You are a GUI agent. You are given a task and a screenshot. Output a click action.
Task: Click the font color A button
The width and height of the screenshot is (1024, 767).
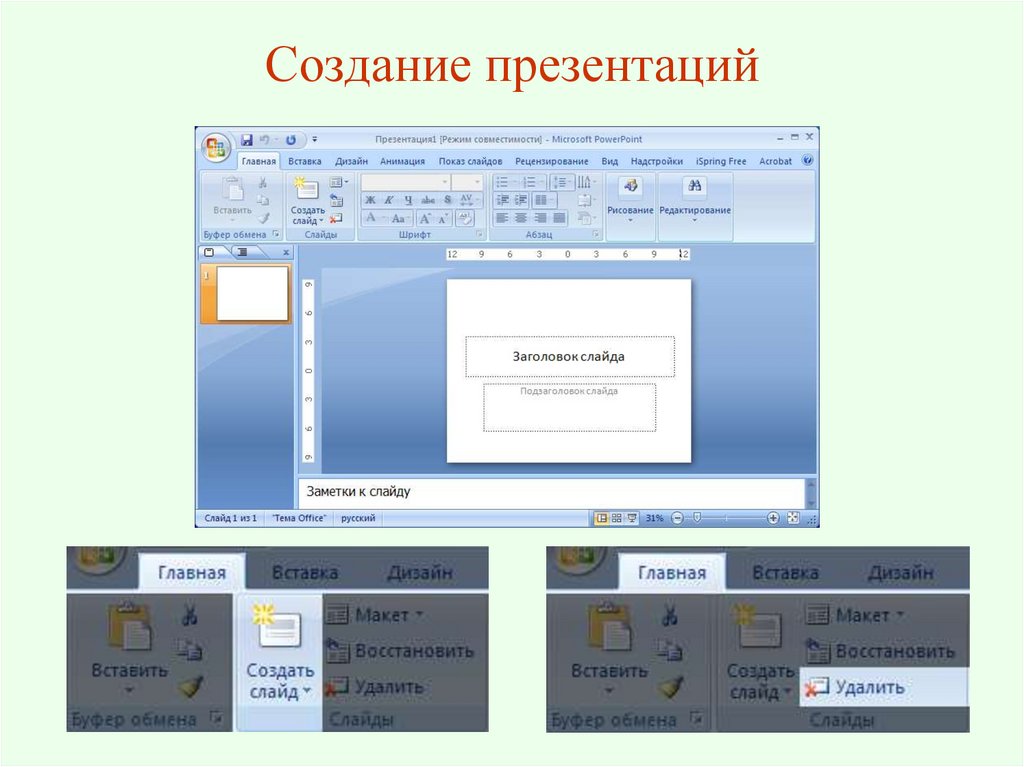pyautogui.click(x=372, y=218)
